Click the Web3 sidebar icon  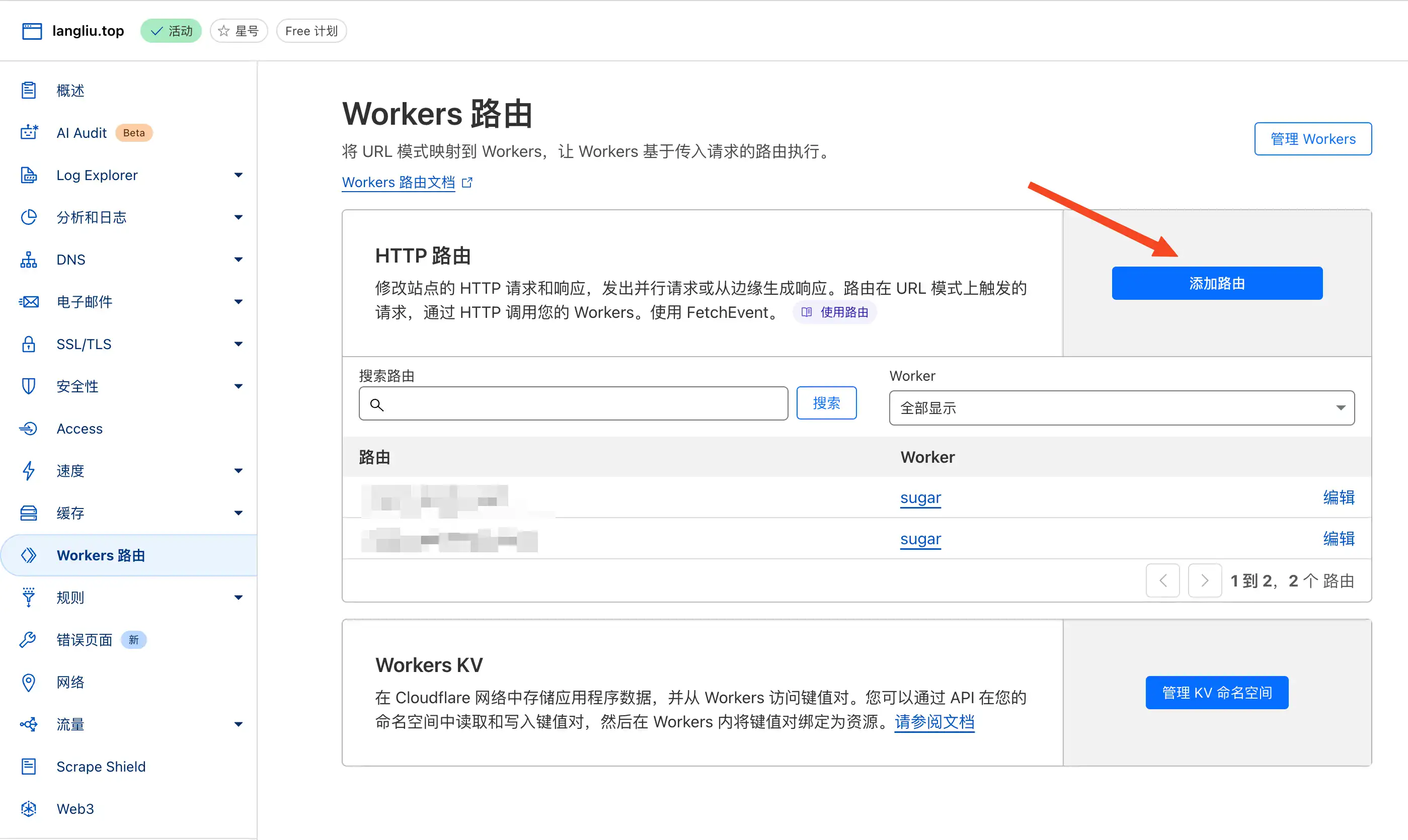click(28, 809)
